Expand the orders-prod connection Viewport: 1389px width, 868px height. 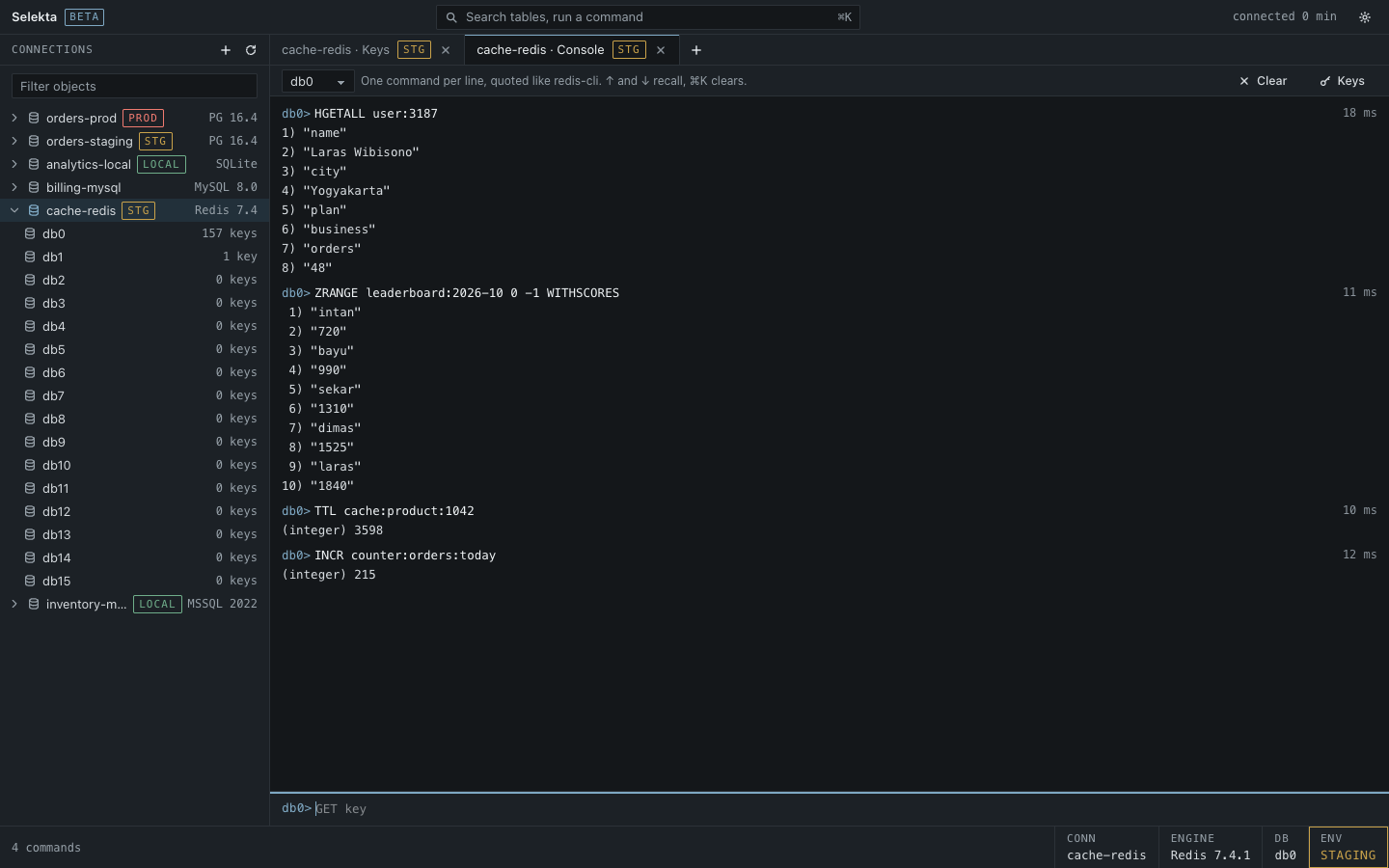(14, 118)
